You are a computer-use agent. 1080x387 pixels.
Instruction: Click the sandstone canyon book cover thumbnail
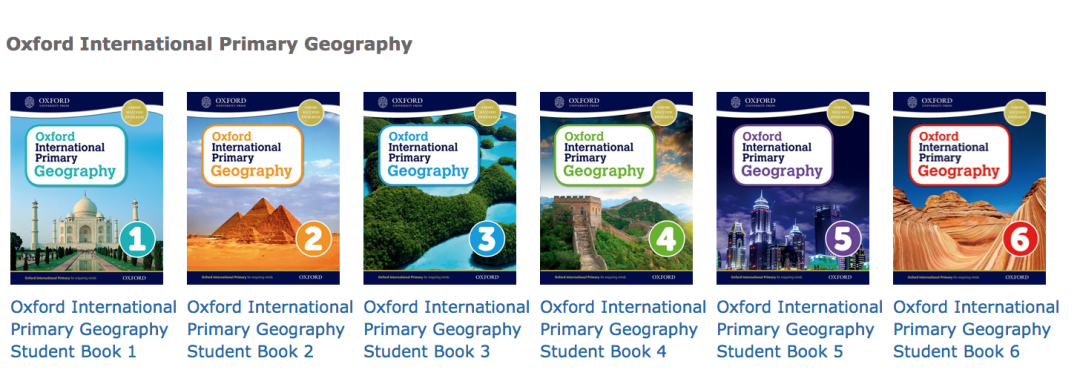969,188
